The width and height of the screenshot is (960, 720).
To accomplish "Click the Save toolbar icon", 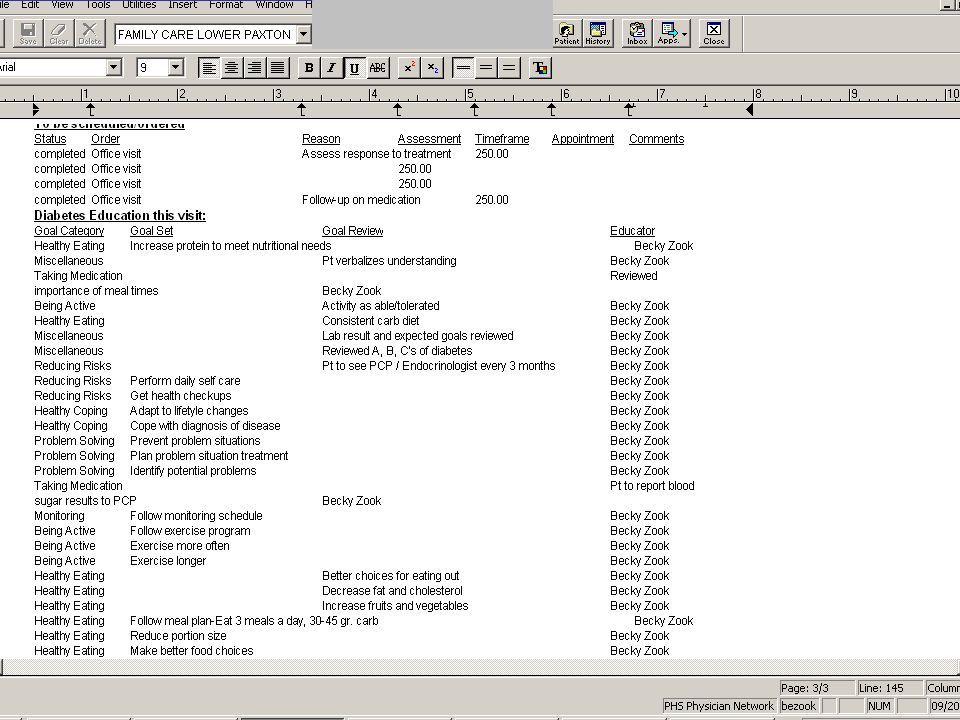I will tap(28, 33).
